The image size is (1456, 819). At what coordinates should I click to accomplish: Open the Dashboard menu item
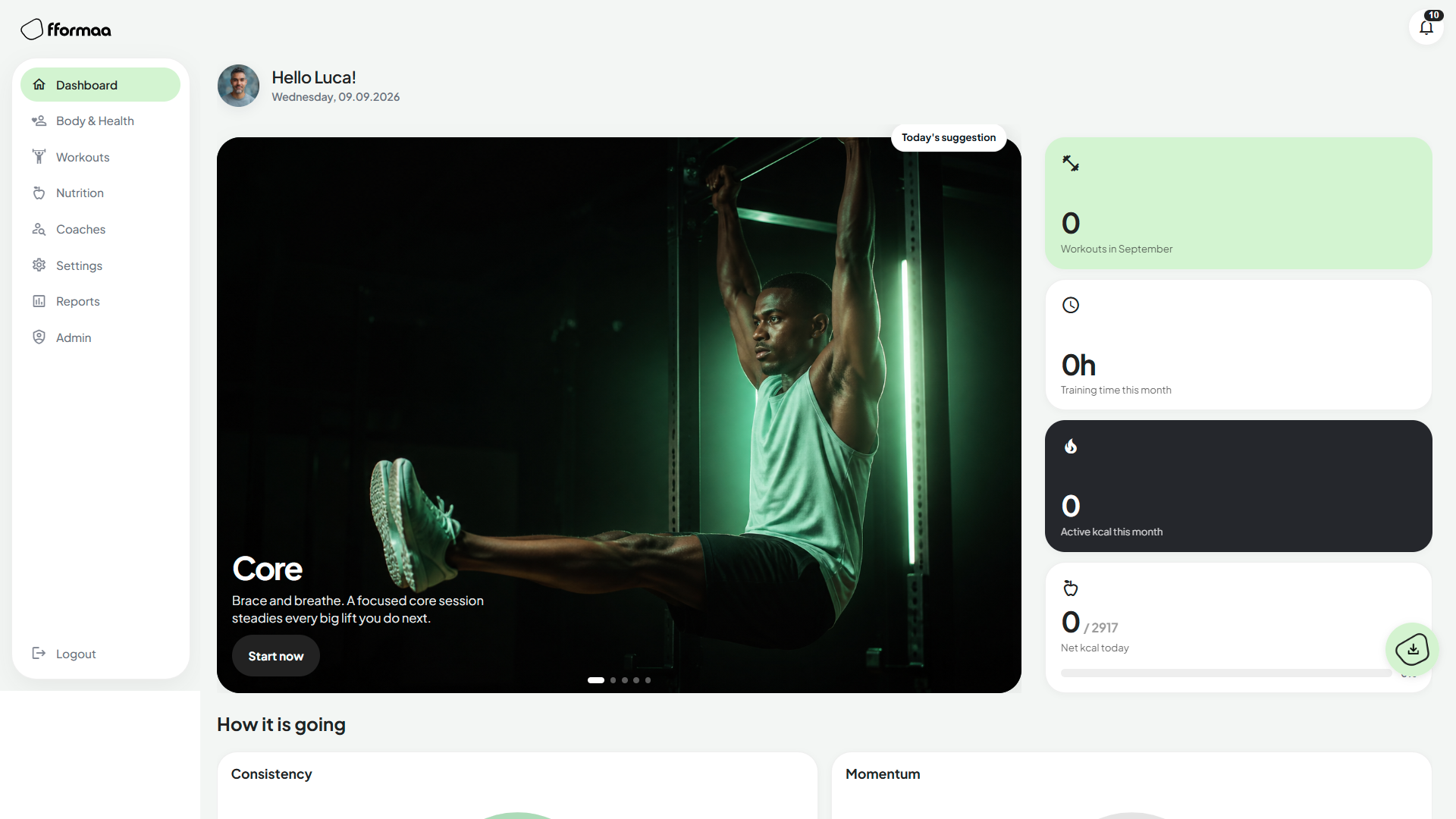click(x=100, y=85)
